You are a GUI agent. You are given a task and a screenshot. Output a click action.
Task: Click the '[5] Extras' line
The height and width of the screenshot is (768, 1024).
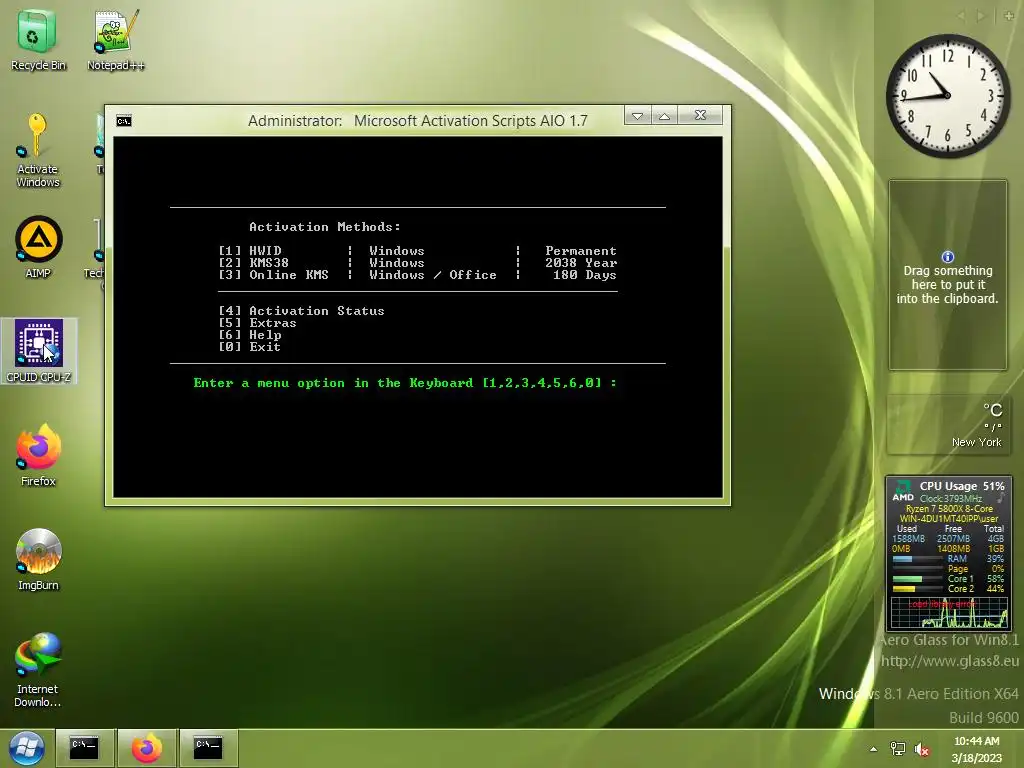(x=257, y=323)
